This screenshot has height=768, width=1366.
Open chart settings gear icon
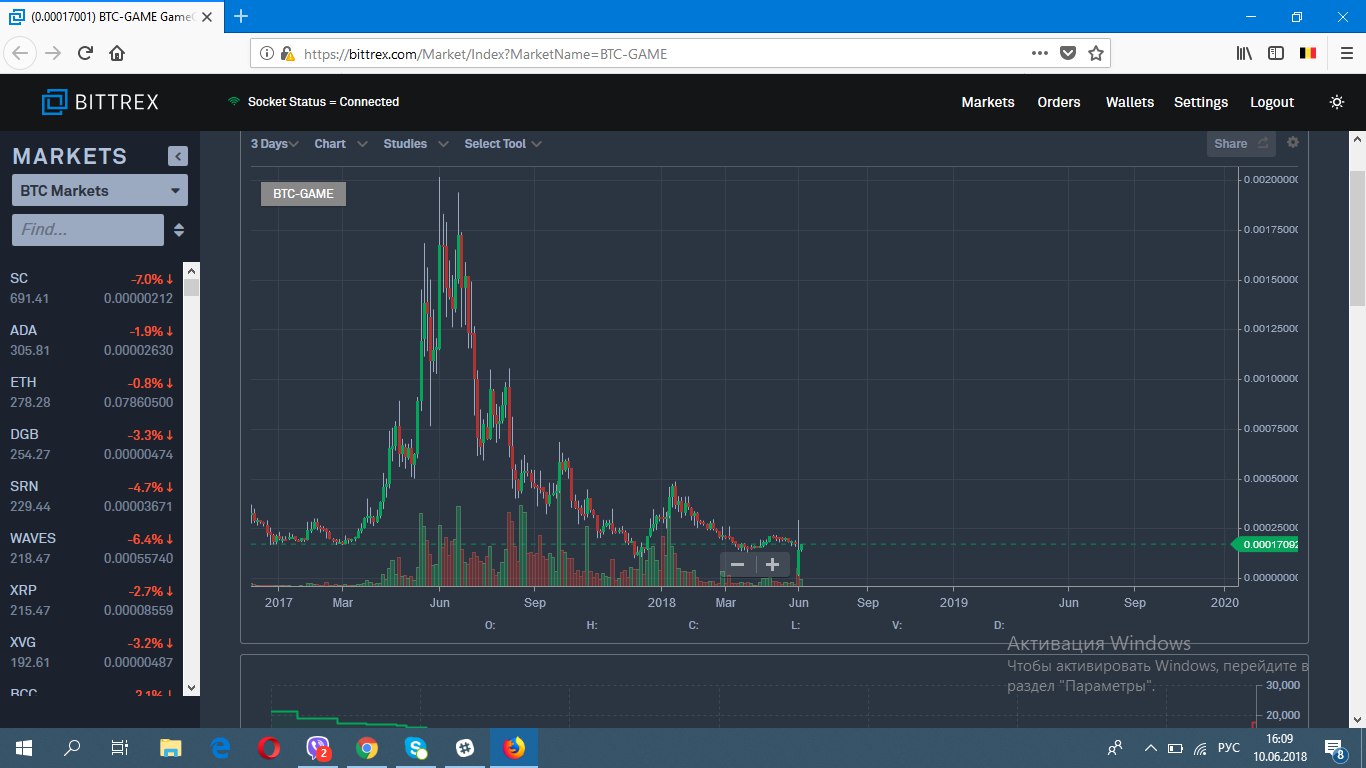[1293, 142]
